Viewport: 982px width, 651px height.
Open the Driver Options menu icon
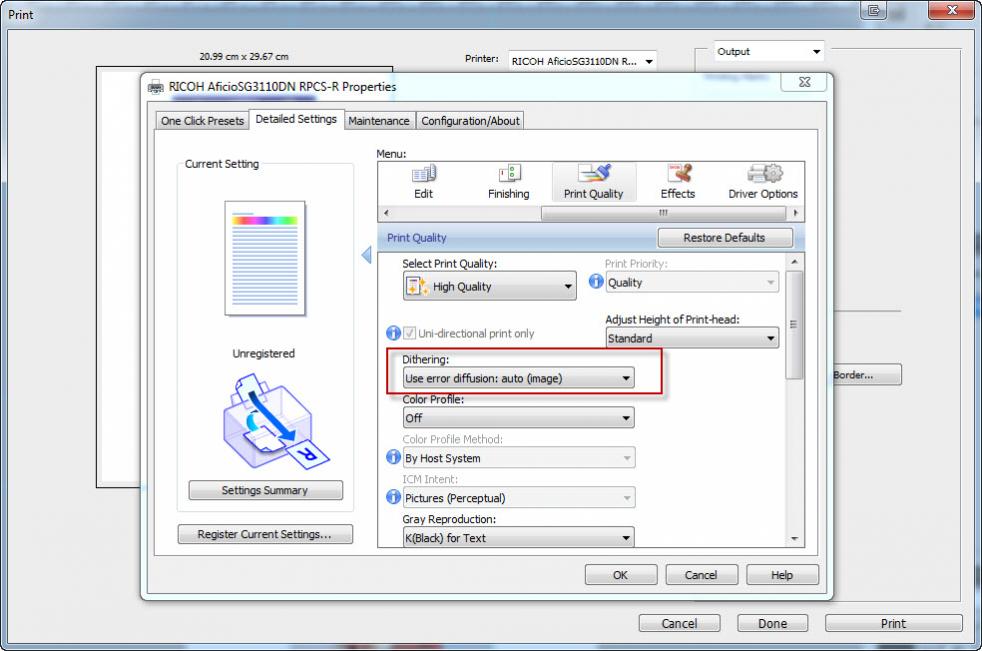click(x=763, y=182)
